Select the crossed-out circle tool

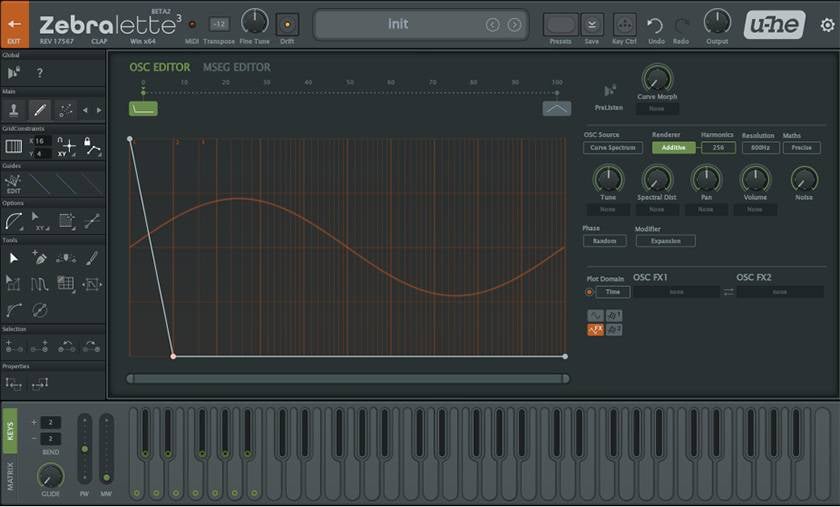(x=40, y=310)
